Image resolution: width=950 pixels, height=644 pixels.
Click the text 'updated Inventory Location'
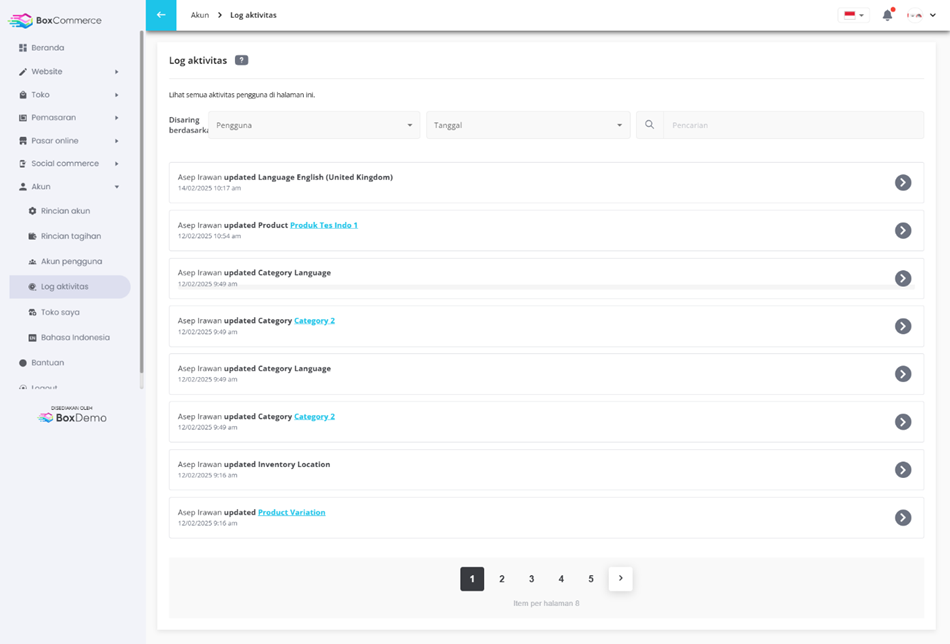coord(277,464)
